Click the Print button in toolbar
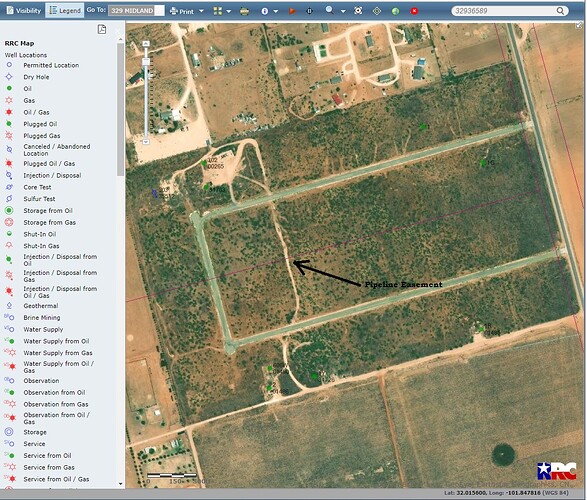587x500 pixels. click(x=182, y=11)
